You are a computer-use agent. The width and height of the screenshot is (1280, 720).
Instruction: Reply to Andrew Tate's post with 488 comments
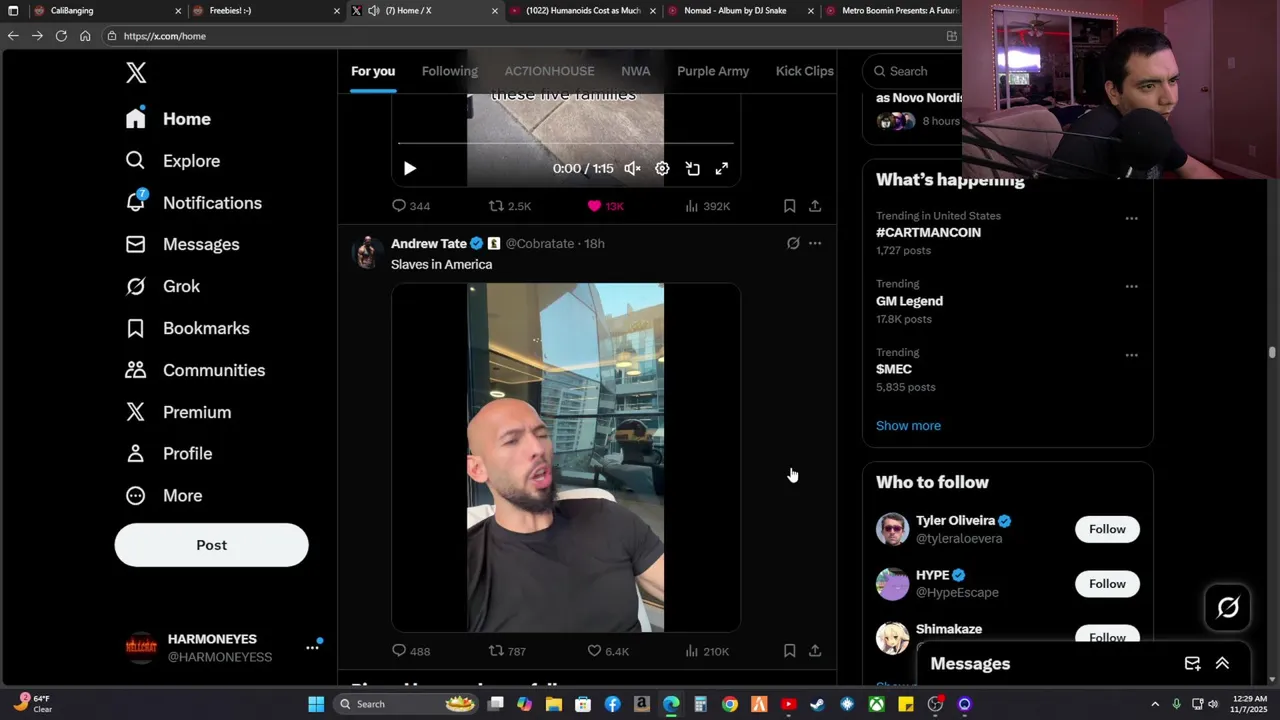click(x=410, y=651)
